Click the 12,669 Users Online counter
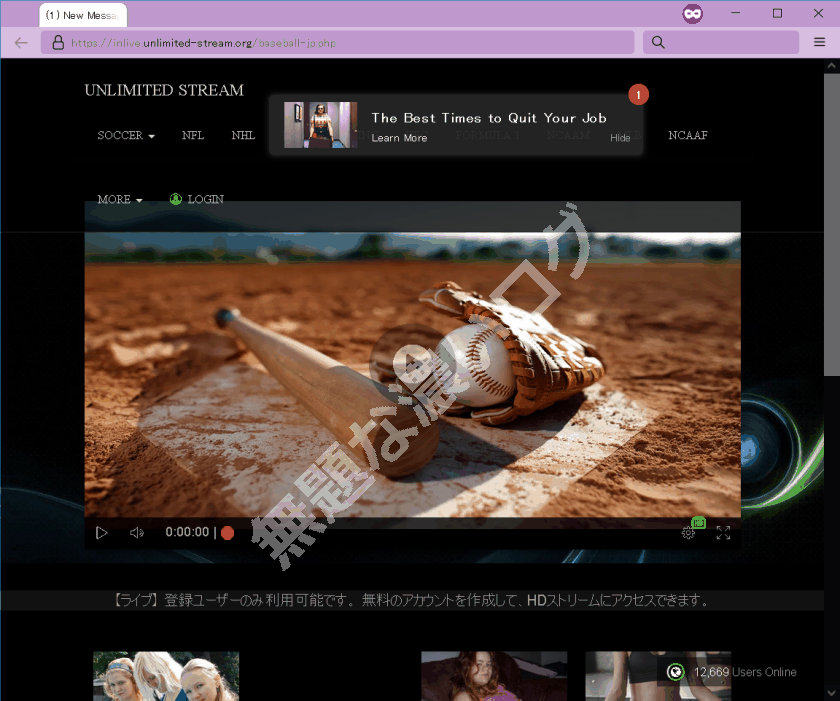 tap(745, 672)
